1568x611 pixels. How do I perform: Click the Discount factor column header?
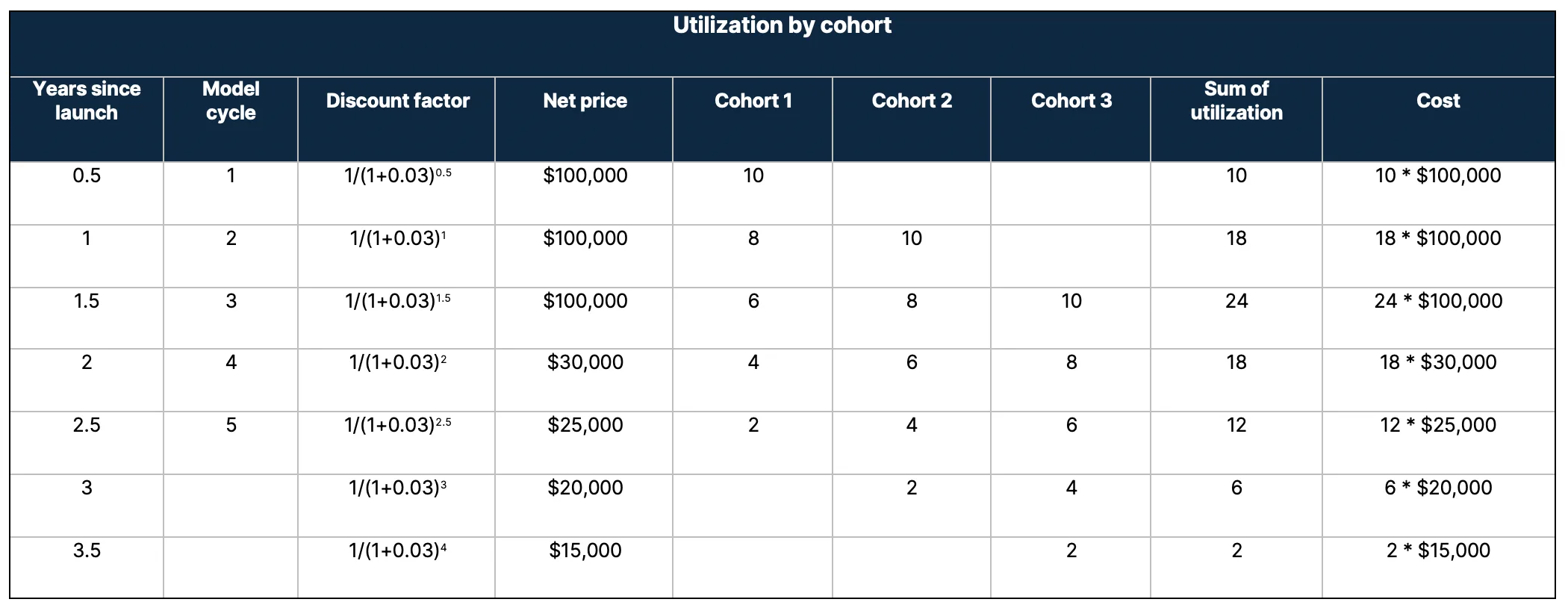click(397, 101)
